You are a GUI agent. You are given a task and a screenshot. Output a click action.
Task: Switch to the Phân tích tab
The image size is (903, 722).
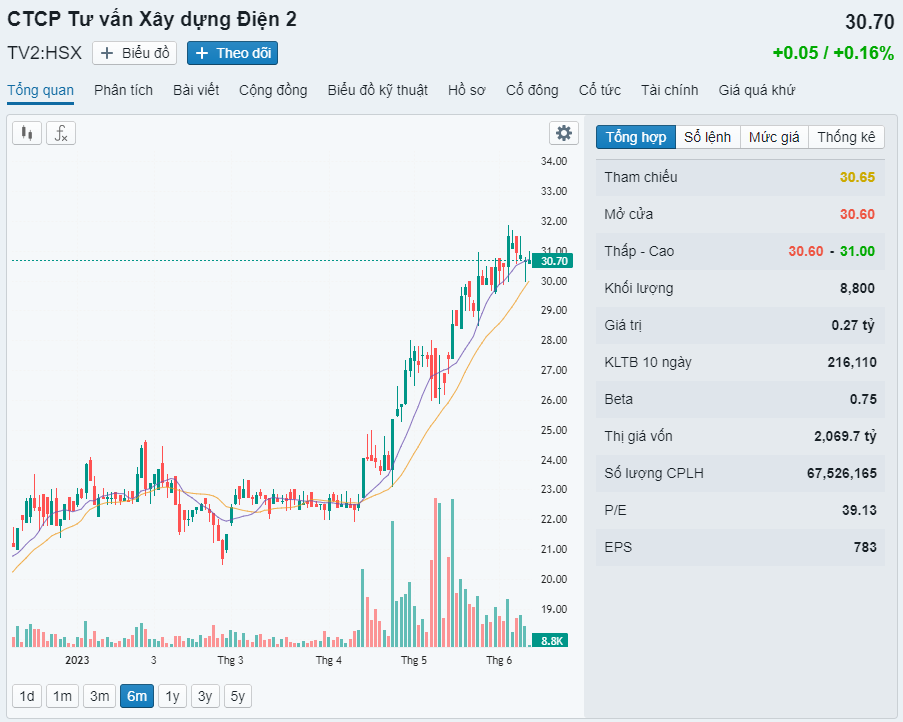tap(123, 90)
